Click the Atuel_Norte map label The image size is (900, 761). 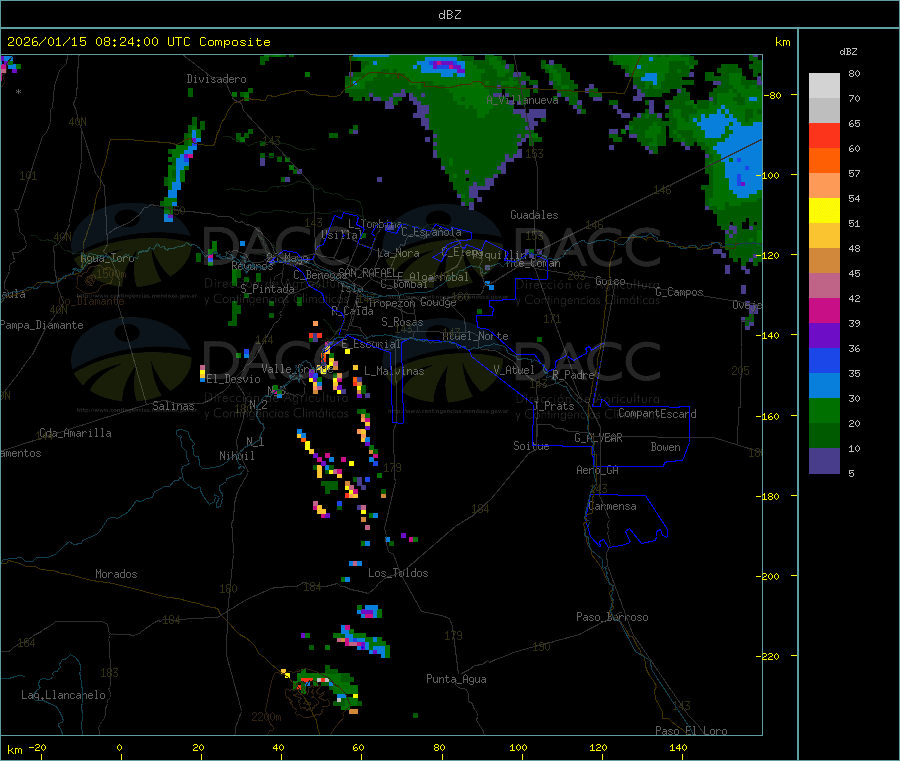tap(475, 336)
